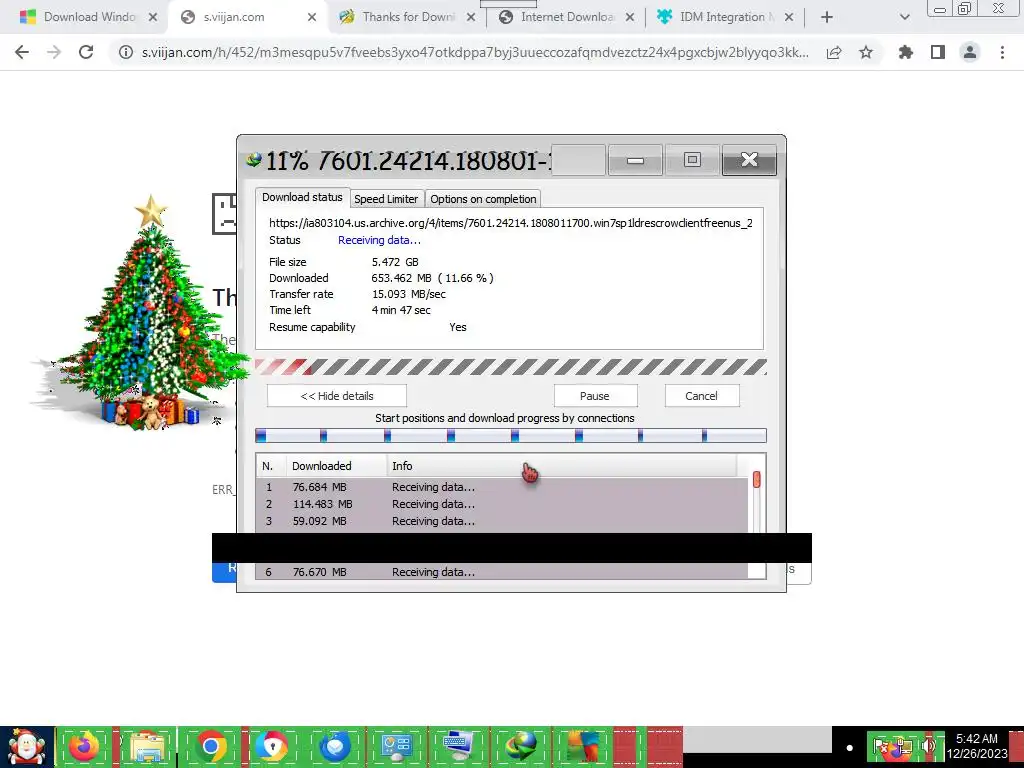Select connection row 2 with 114.483 MB
1024x768 pixels.
[x=502, y=504]
